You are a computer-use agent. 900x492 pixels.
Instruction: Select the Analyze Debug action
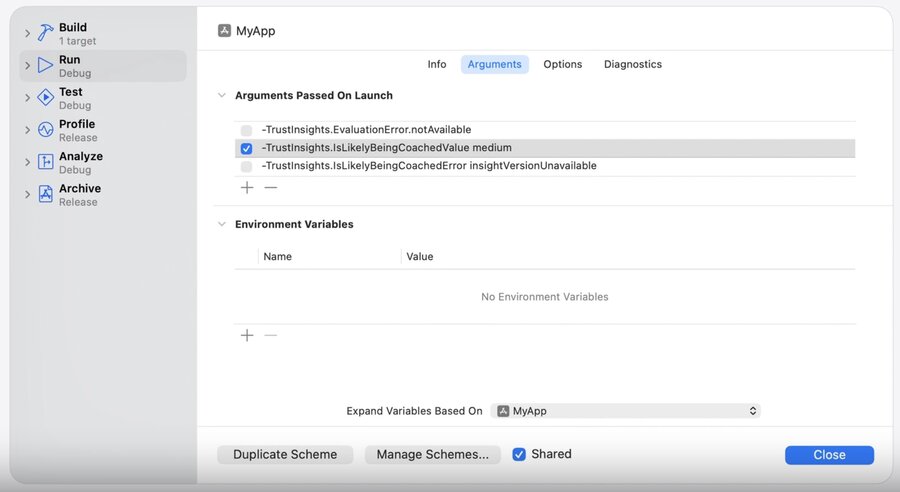click(x=103, y=162)
